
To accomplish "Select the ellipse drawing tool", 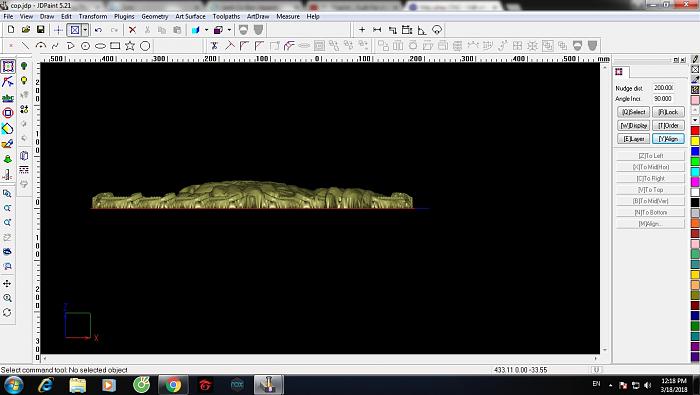I will pyautogui.click(x=100, y=46).
